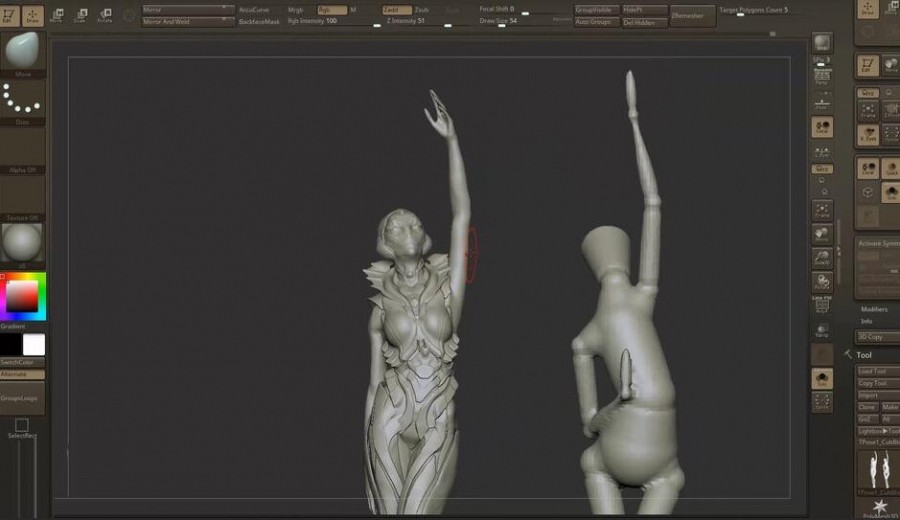Click the SwitchColor button
Image resolution: width=900 pixels, height=520 pixels.
(22, 362)
